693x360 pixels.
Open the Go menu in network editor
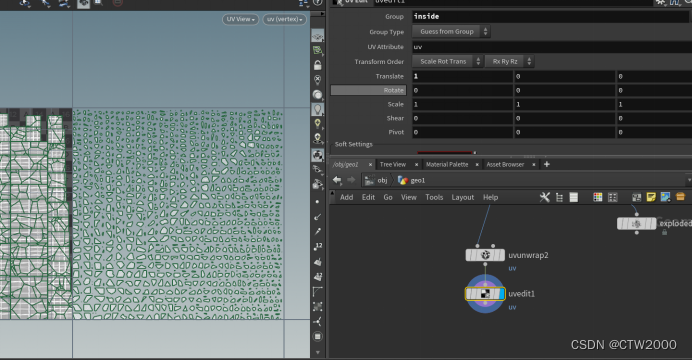point(388,197)
